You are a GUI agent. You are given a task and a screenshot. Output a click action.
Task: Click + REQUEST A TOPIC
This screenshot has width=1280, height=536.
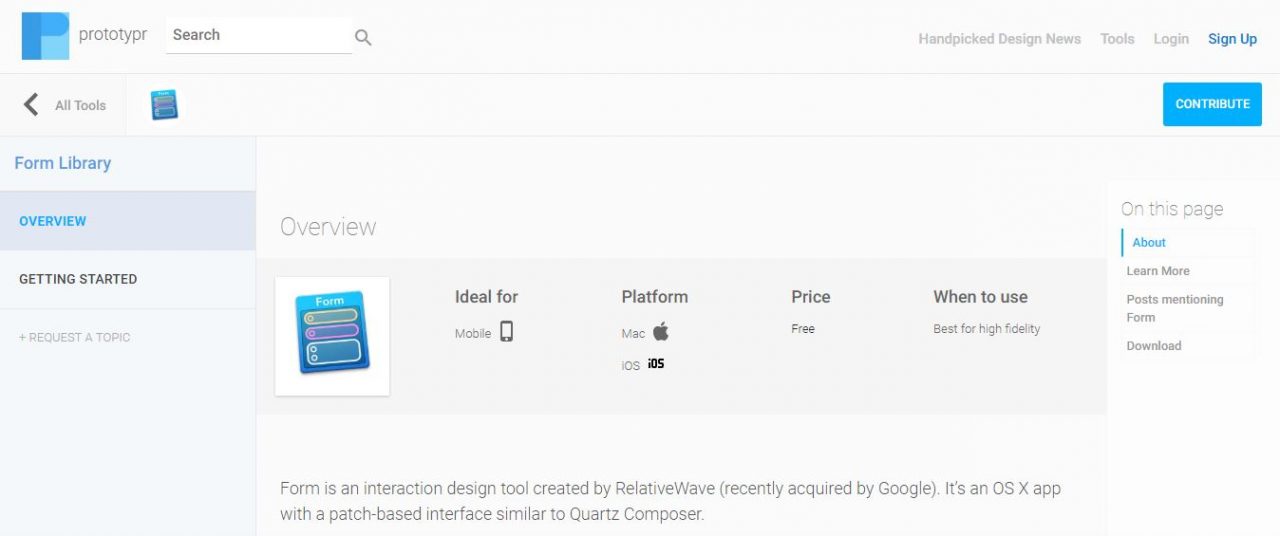click(x=74, y=337)
